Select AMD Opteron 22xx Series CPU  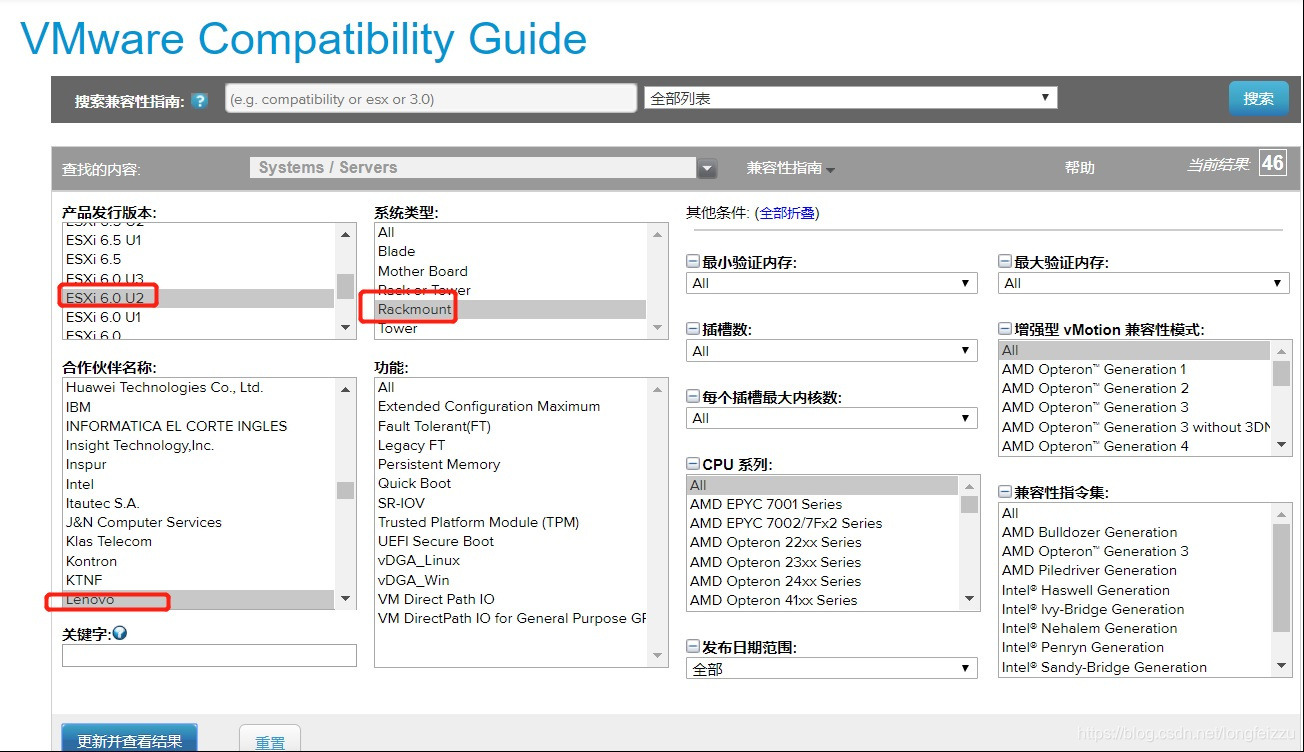pos(823,543)
